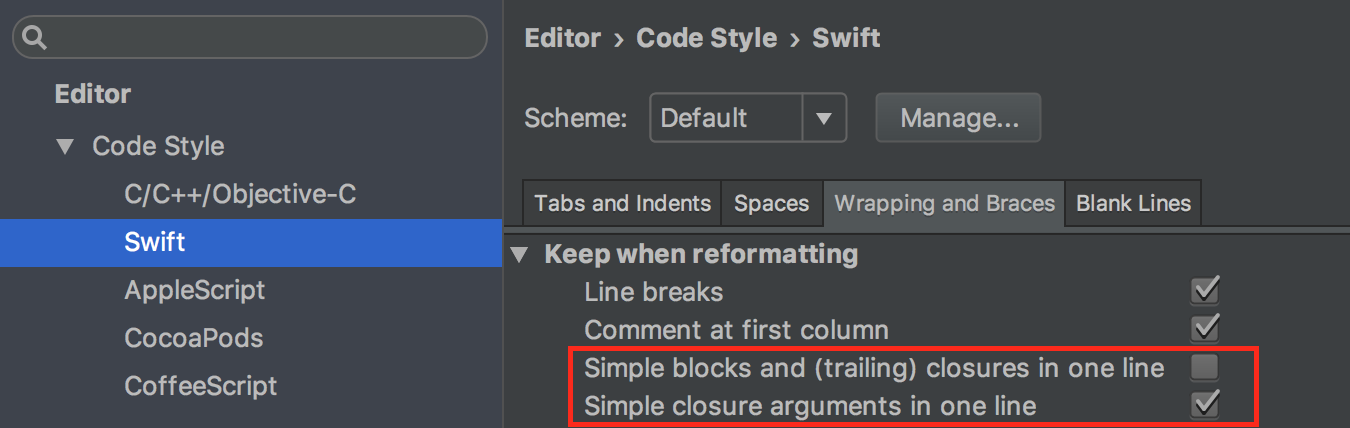1350x428 pixels.
Task: Click the Default scheme combo box
Action: (748, 118)
